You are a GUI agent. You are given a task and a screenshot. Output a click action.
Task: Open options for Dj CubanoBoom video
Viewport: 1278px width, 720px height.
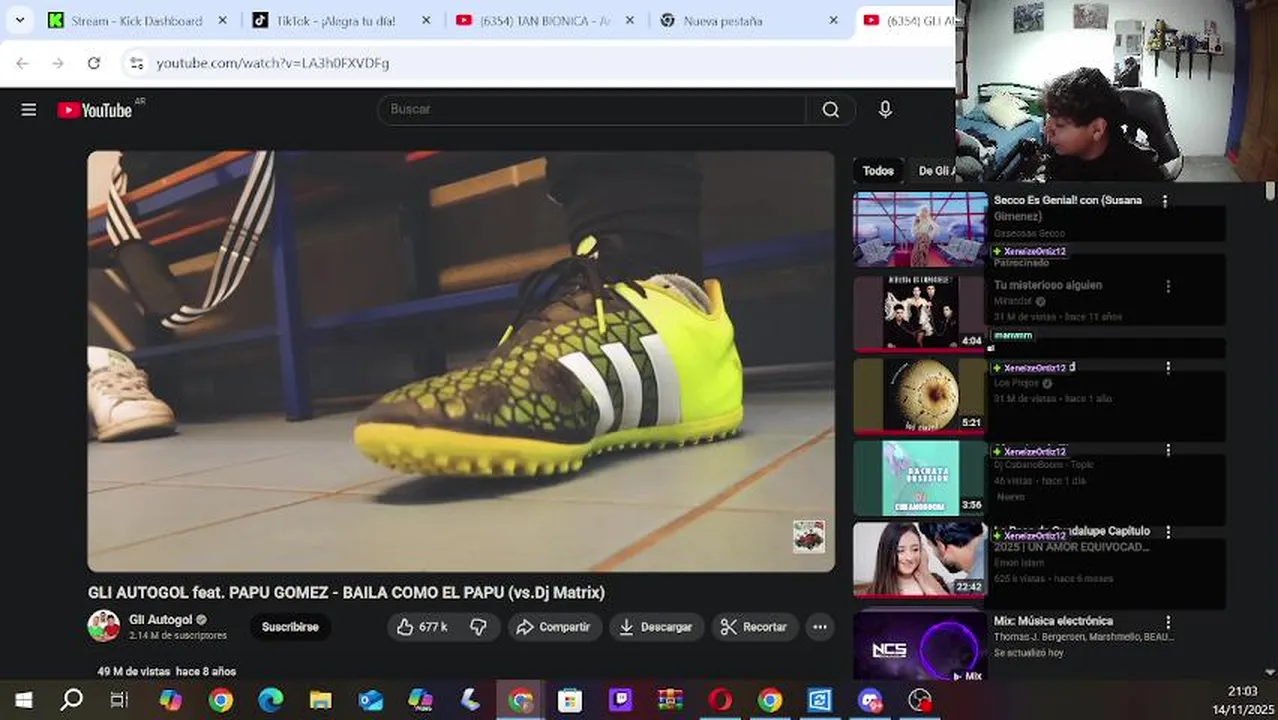point(1167,451)
